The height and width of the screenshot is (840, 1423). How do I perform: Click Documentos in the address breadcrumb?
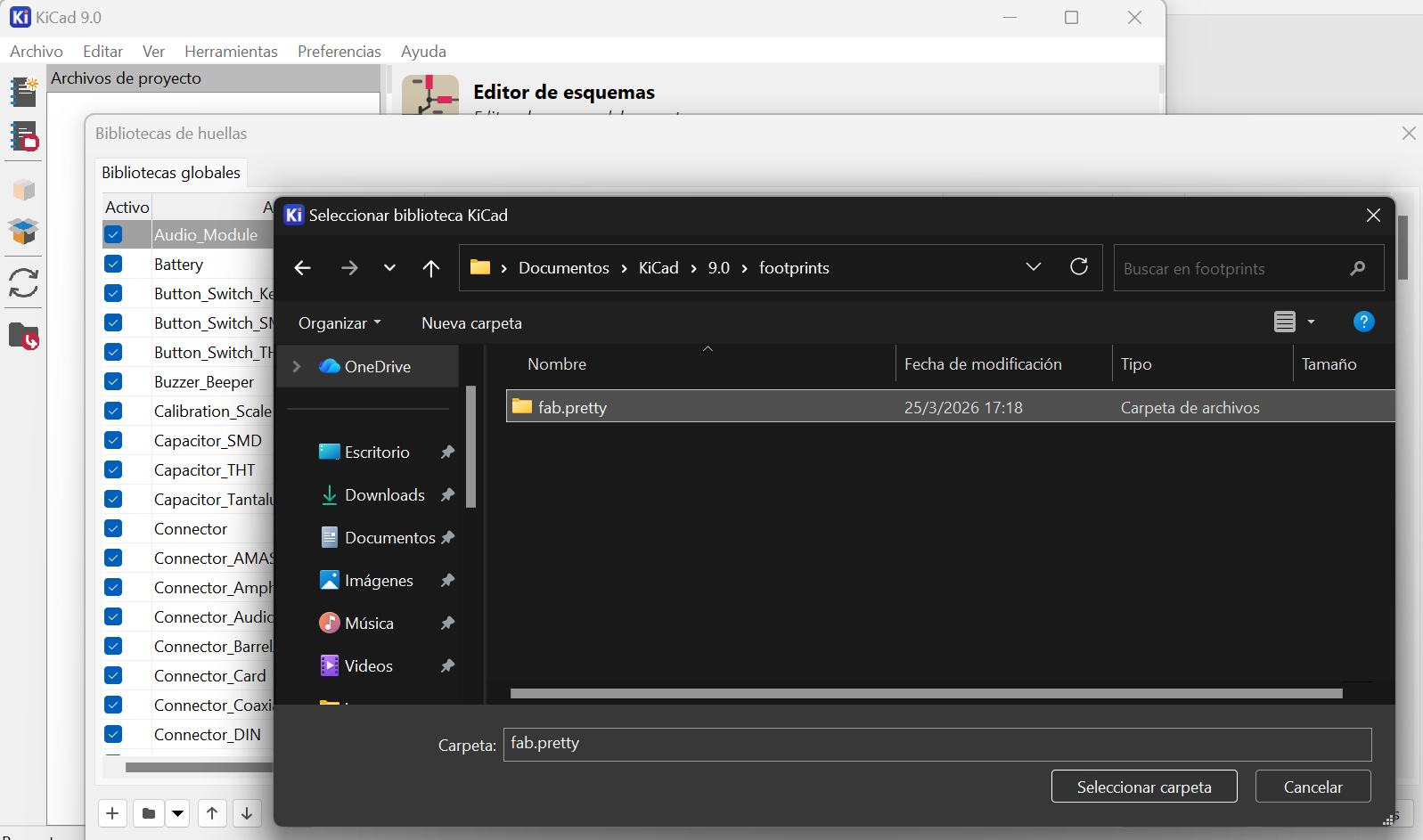(564, 268)
